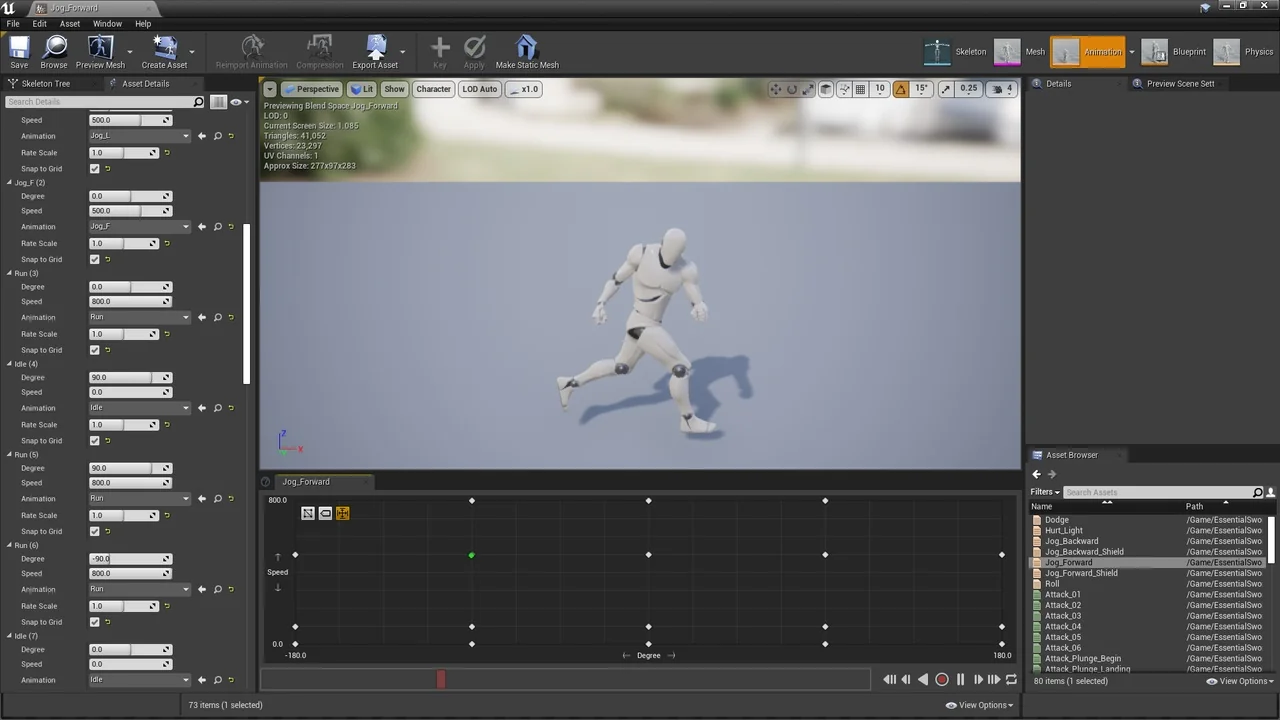1280x720 pixels.
Task: Toggle viewport grid snapping in the viewport toolbar
Action: point(860,89)
